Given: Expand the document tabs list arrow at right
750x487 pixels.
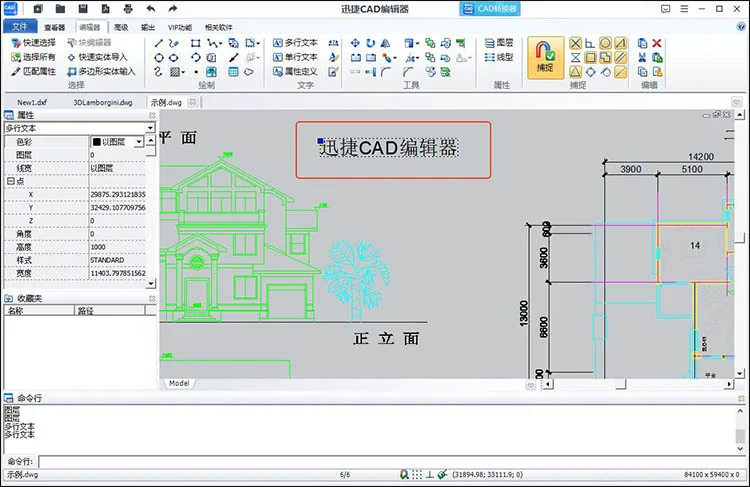Looking at the screenshot, I should coord(736,102).
